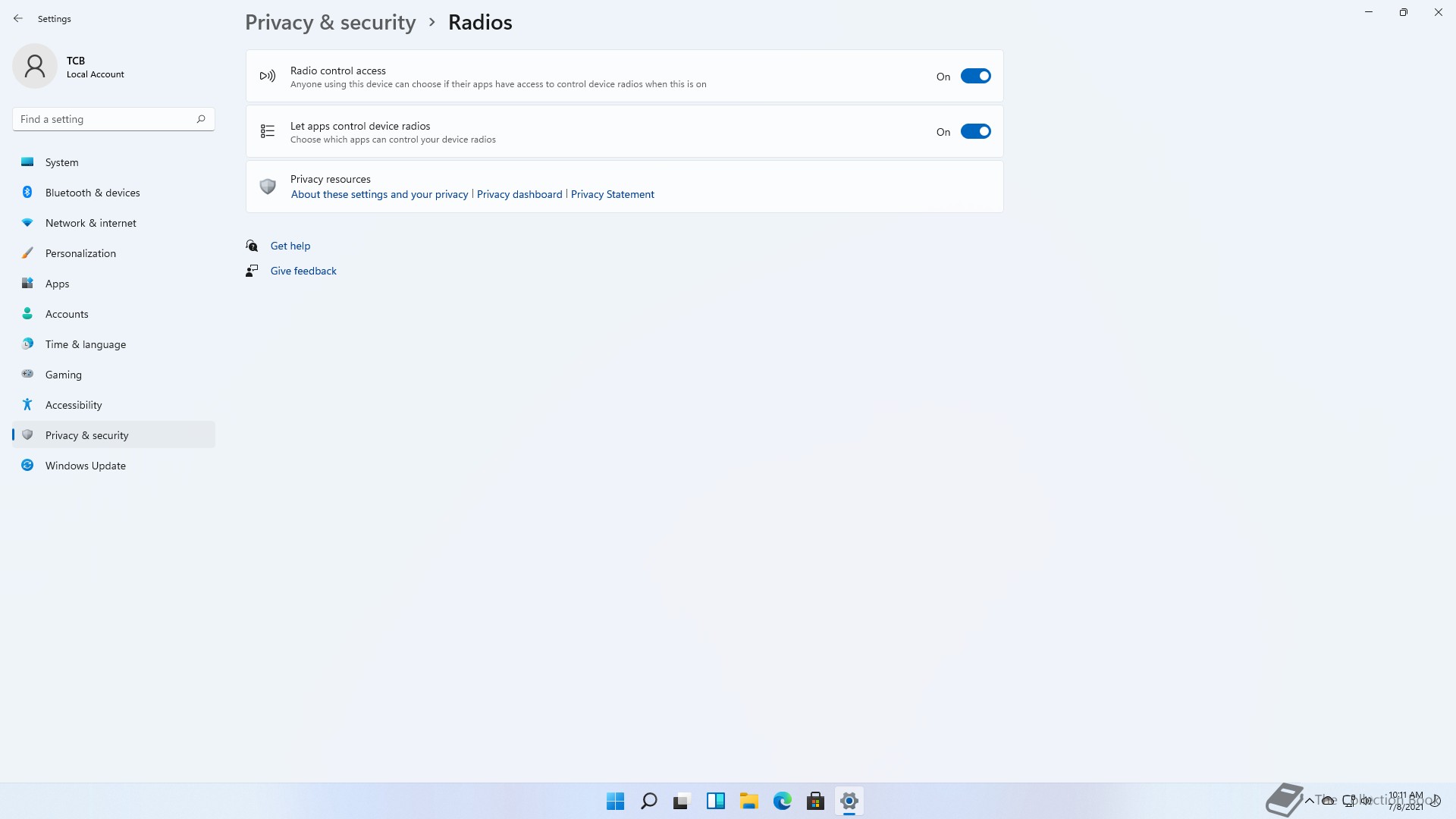Image resolution: width=1456 pixels, height=819 pixels.
Task: Click the Give feedback link
Action: [303, 271]
